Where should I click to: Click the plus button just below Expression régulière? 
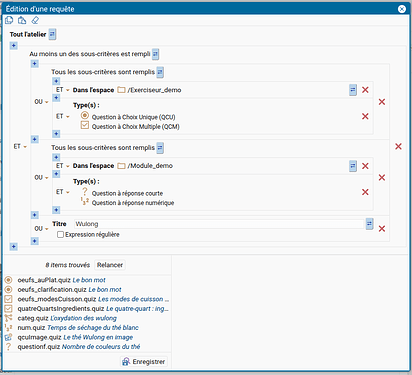(35, 241)
